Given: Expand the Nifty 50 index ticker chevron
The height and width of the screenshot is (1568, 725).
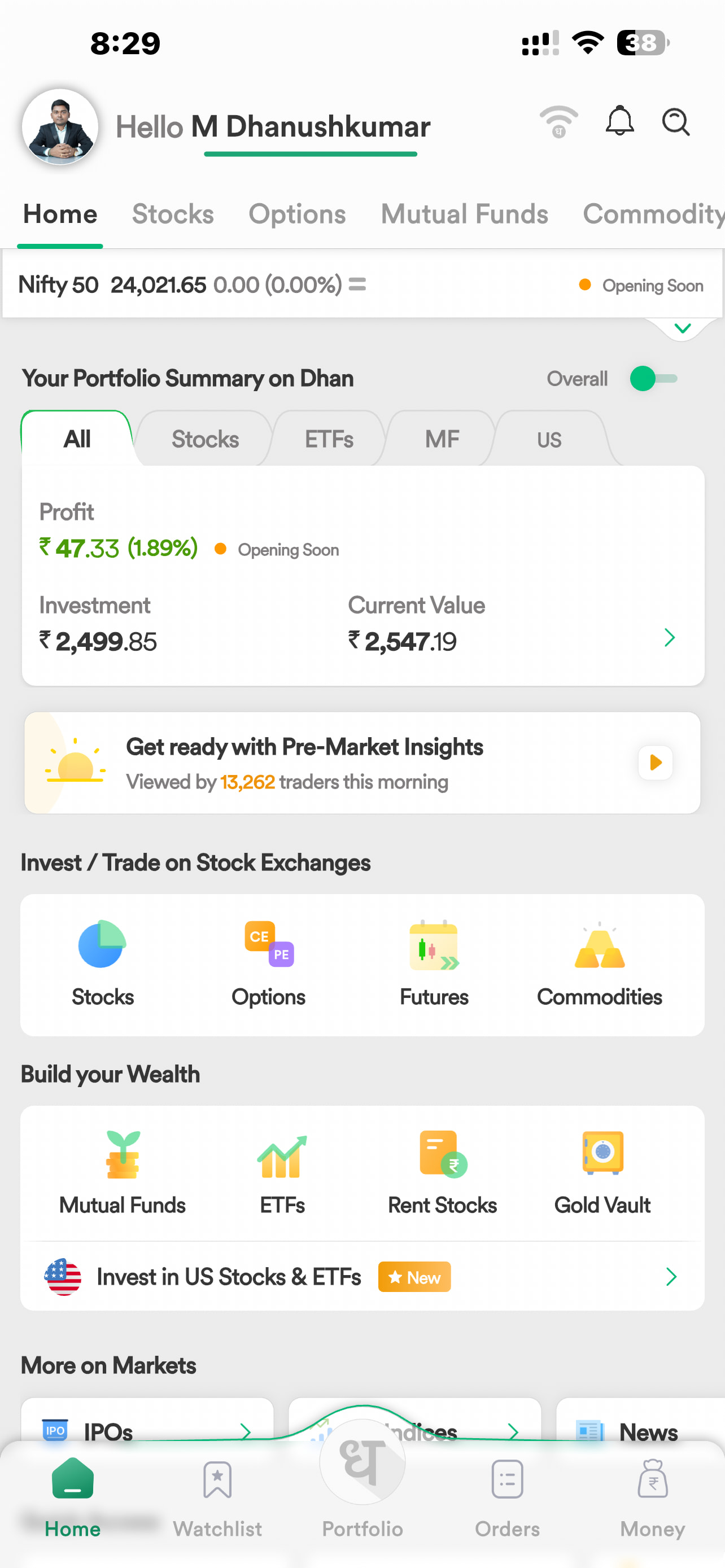Looking at the screenshot, I should 683,329.
